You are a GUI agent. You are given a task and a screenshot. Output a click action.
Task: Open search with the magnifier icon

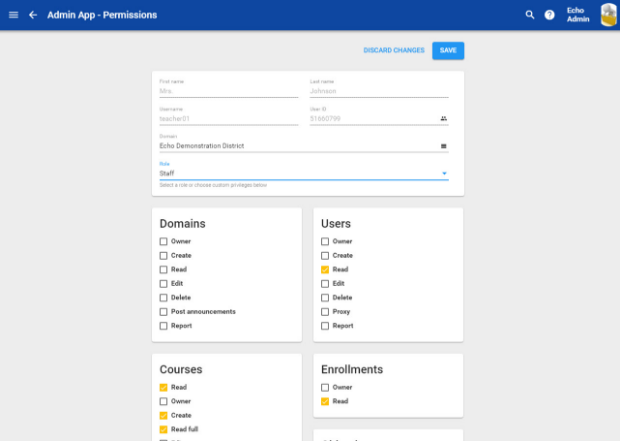point(530,15)
